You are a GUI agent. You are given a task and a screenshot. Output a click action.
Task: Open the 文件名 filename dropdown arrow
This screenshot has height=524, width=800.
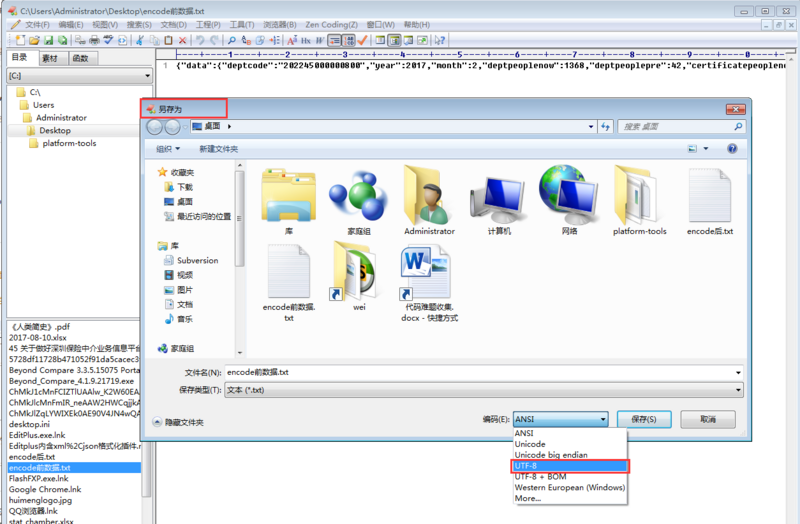click(x=738, y=372)
